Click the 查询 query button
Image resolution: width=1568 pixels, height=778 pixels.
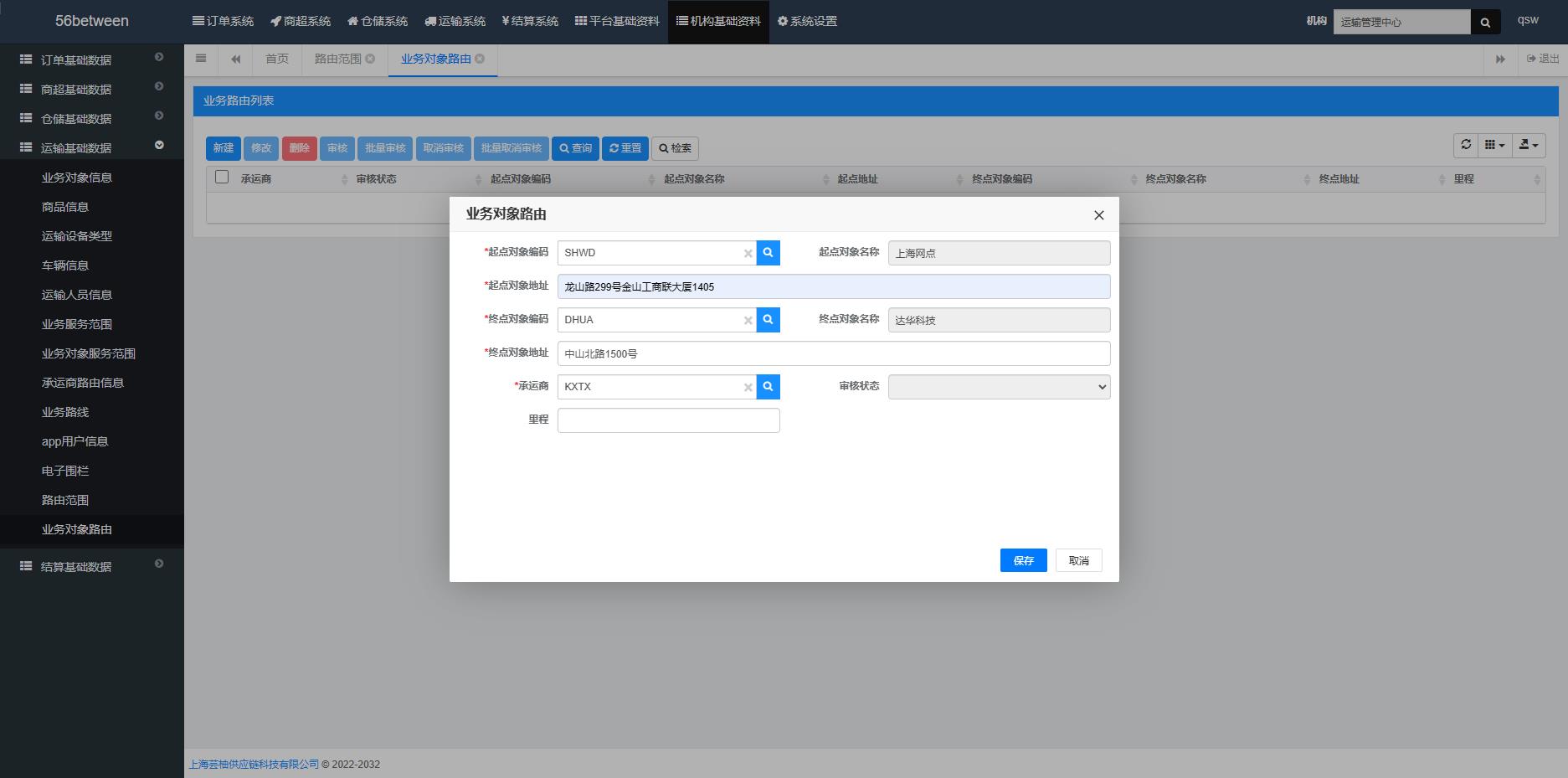[575, 148]
